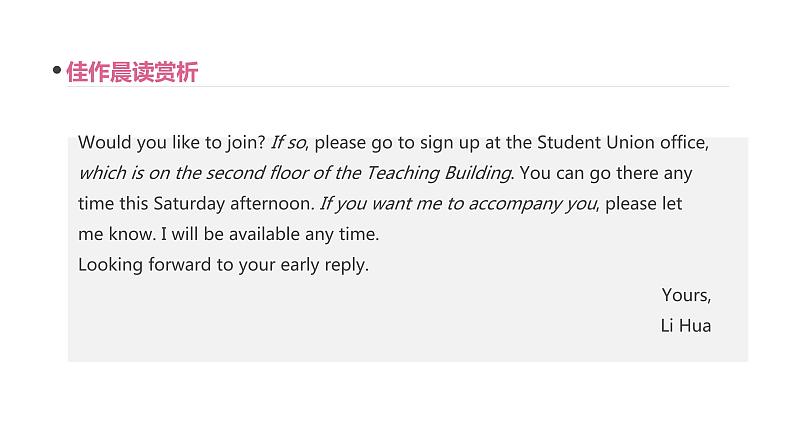Click the words "Would you like to join?"

(x=171, y=142)
